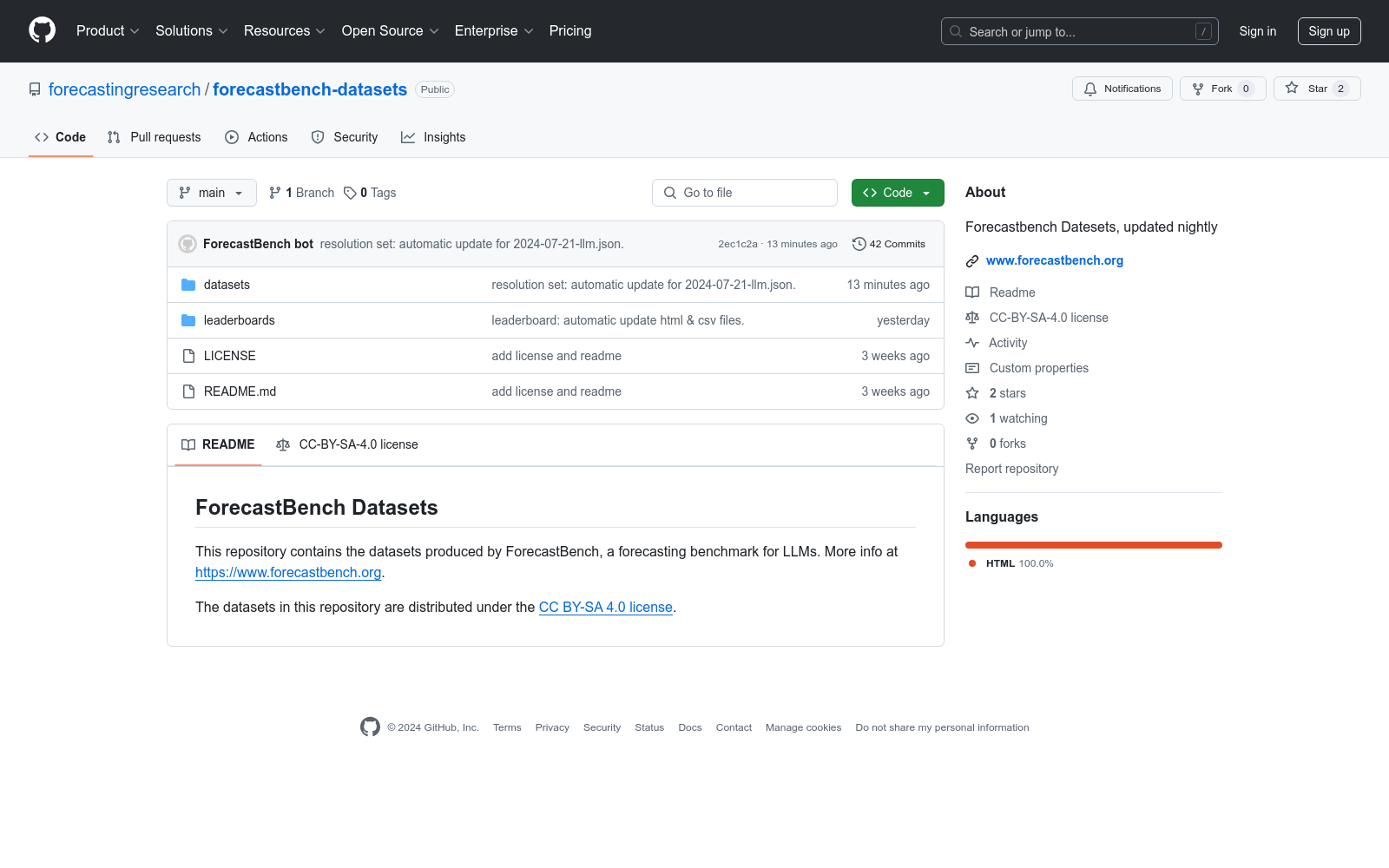
Task: Click the HTML 100.0% language entry
Action: [x=1011, y=563]
